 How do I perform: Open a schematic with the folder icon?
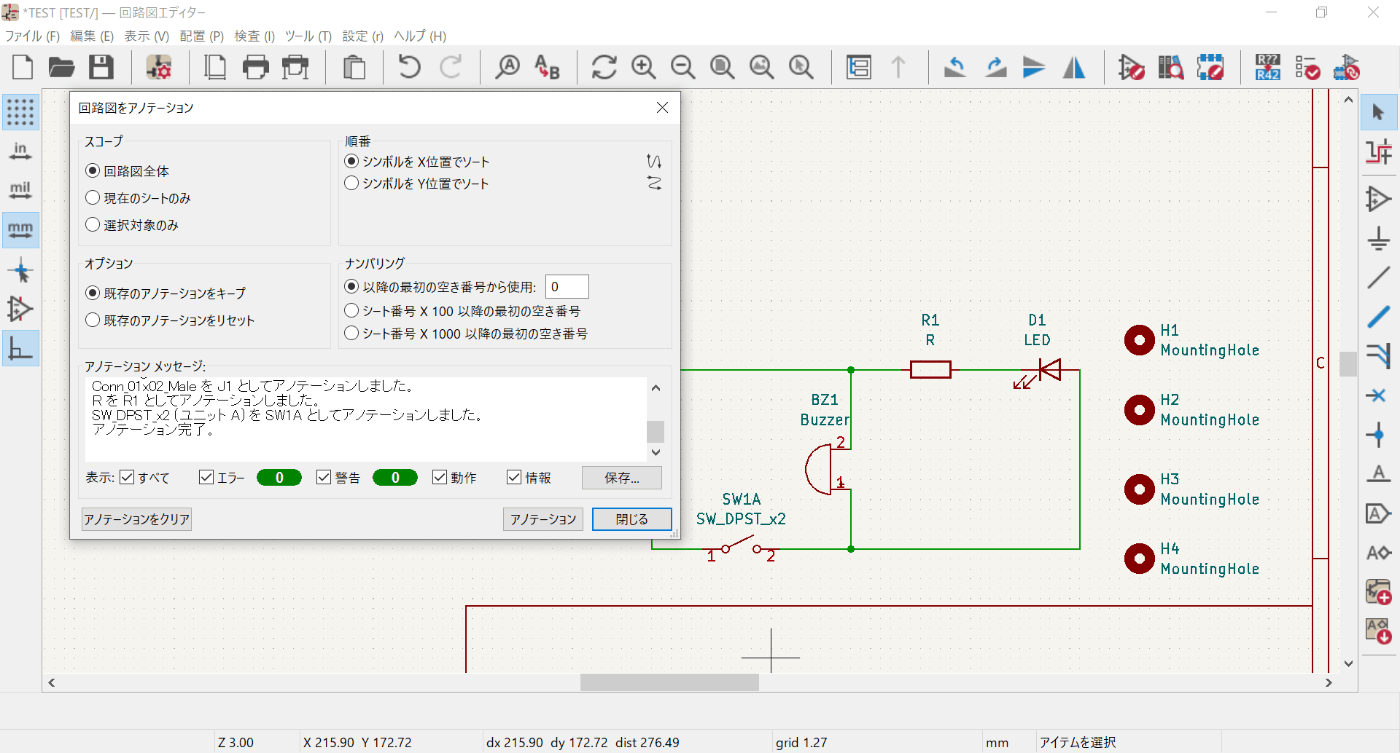point(62,68)
